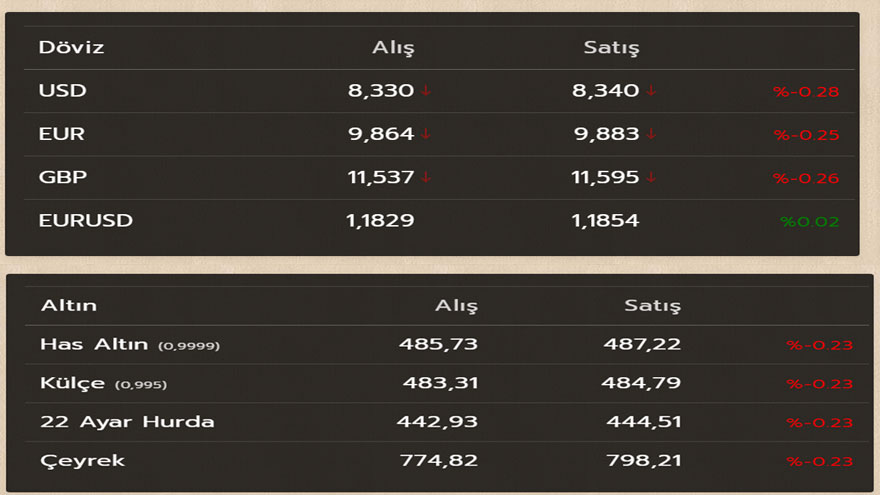Click the Altın table Satış column header
The width and height of the screenshot is (880, 495).
652,306
